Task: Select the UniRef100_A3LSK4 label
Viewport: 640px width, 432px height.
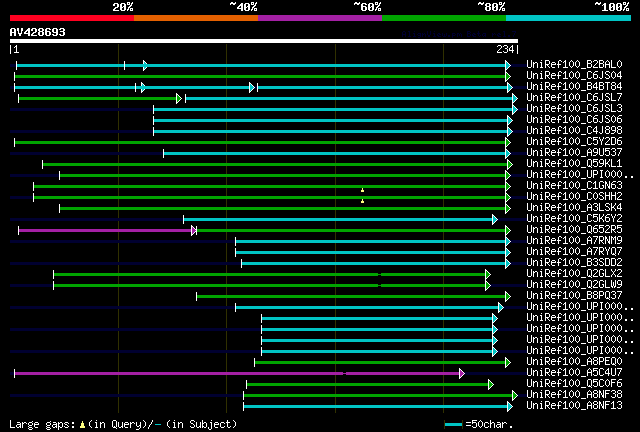Action: point(574,208)
